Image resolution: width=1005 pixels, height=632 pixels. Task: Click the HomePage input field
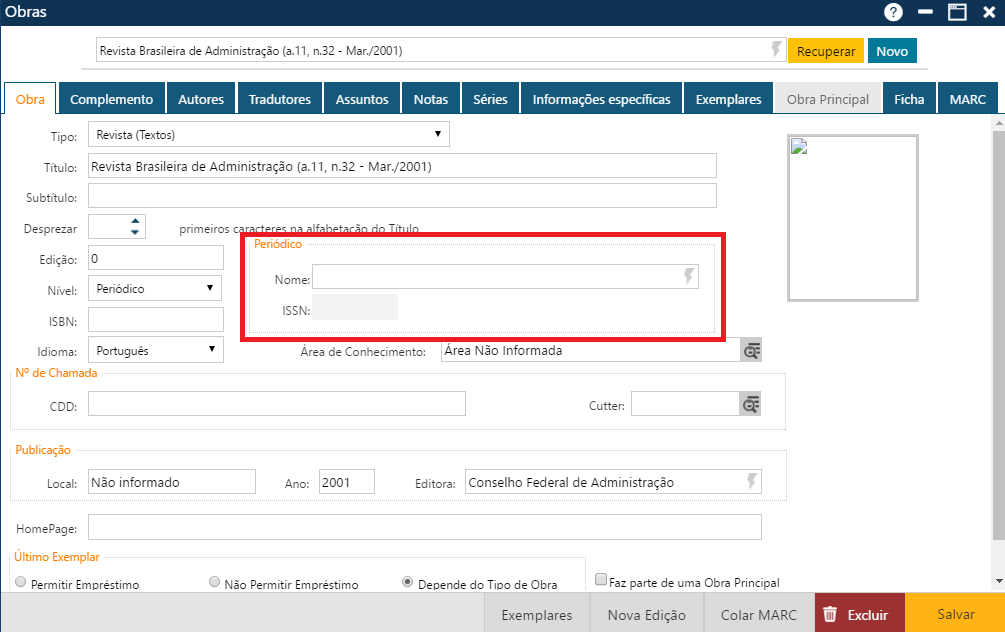click(424, 527)
